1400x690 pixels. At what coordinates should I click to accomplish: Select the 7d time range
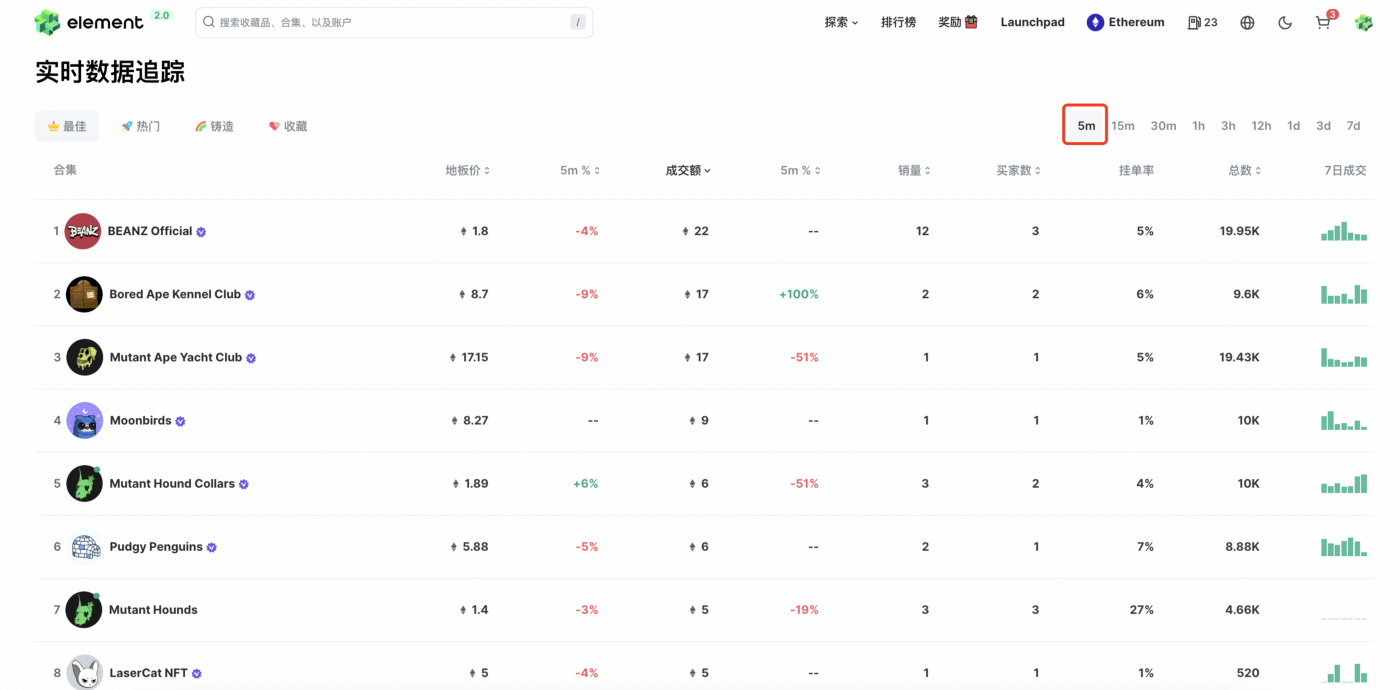point(1353,126)
